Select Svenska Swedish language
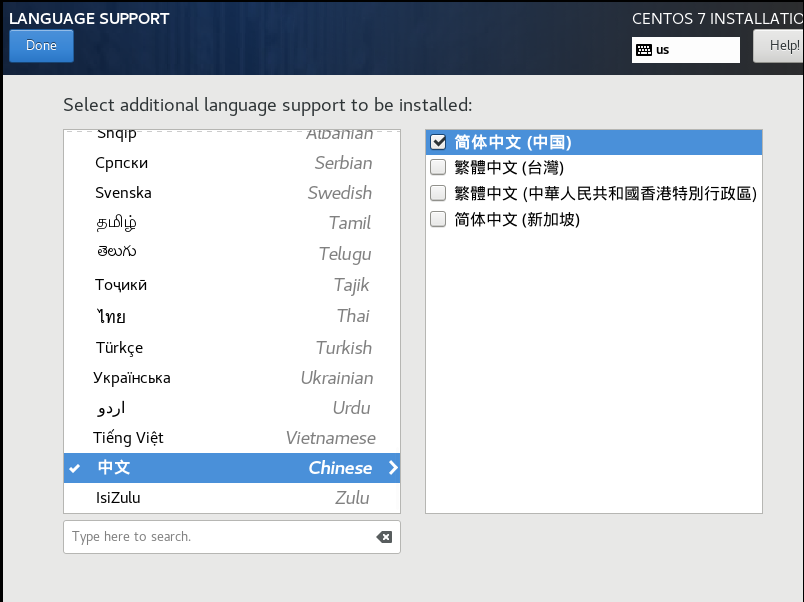 232,193
